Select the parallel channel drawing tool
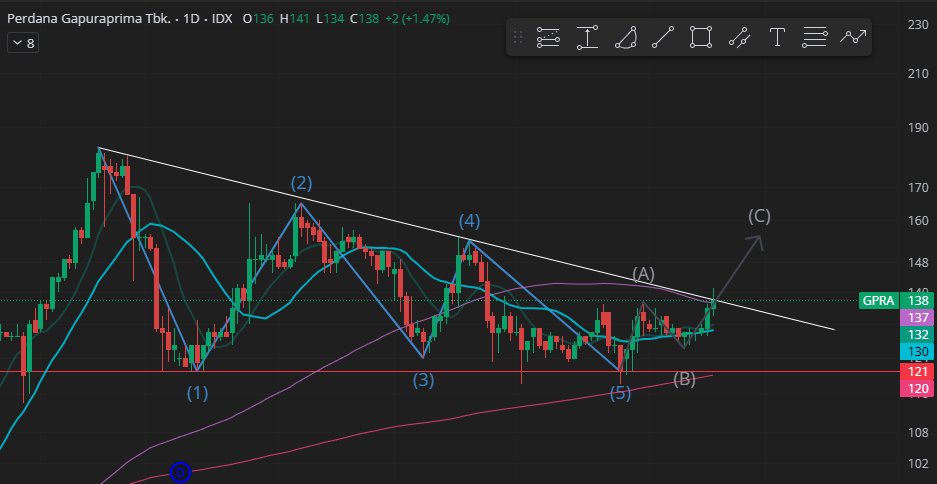937x484 pixels. (739, 38)
